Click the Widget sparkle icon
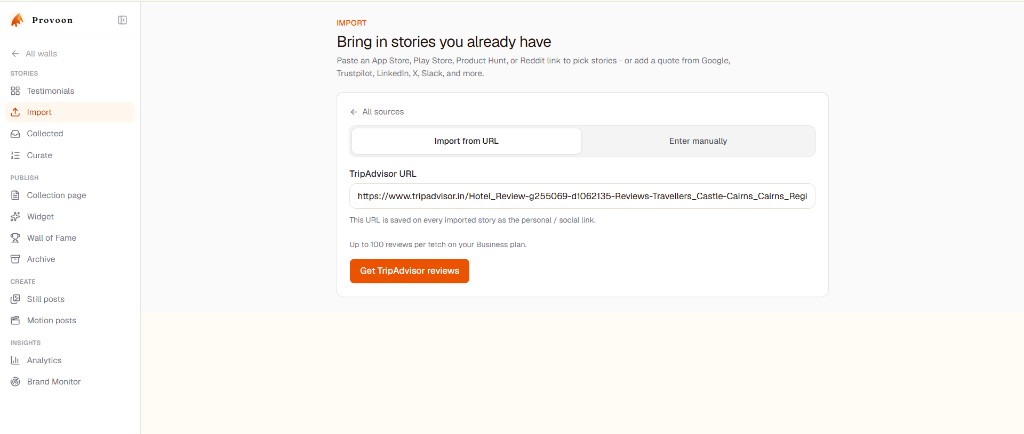Viewport: 1024px width, 434px height. pyautogui.click(x=16, y=217)
